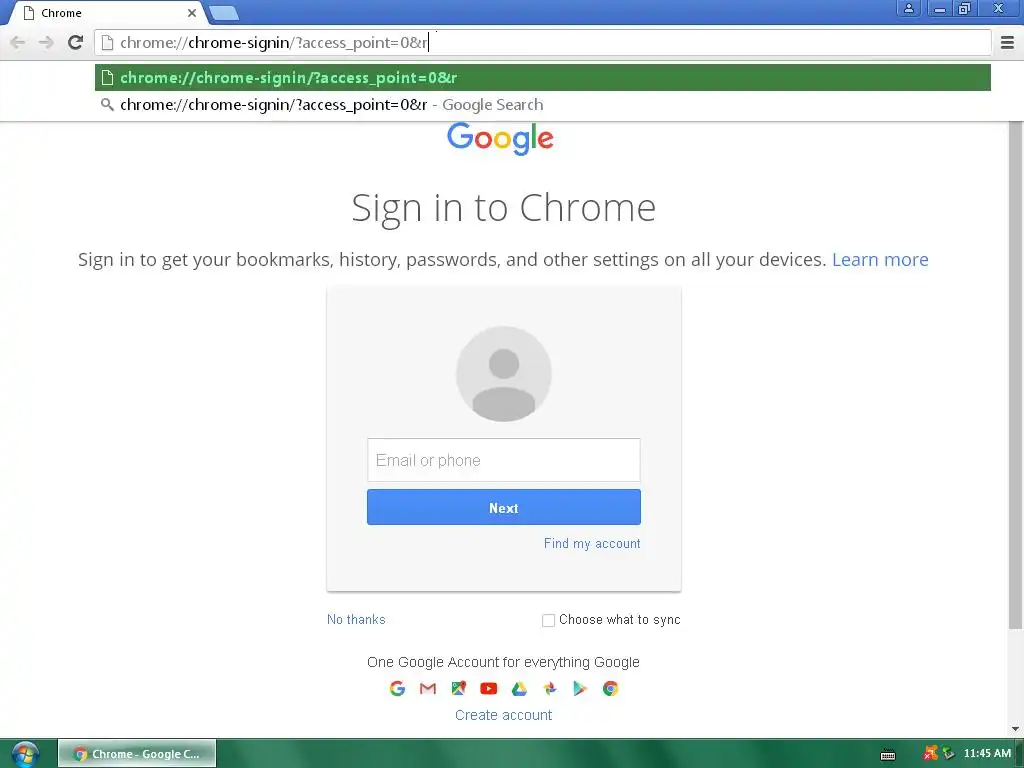Open the Create account link

pyautogui.click(x=504, y=715)
